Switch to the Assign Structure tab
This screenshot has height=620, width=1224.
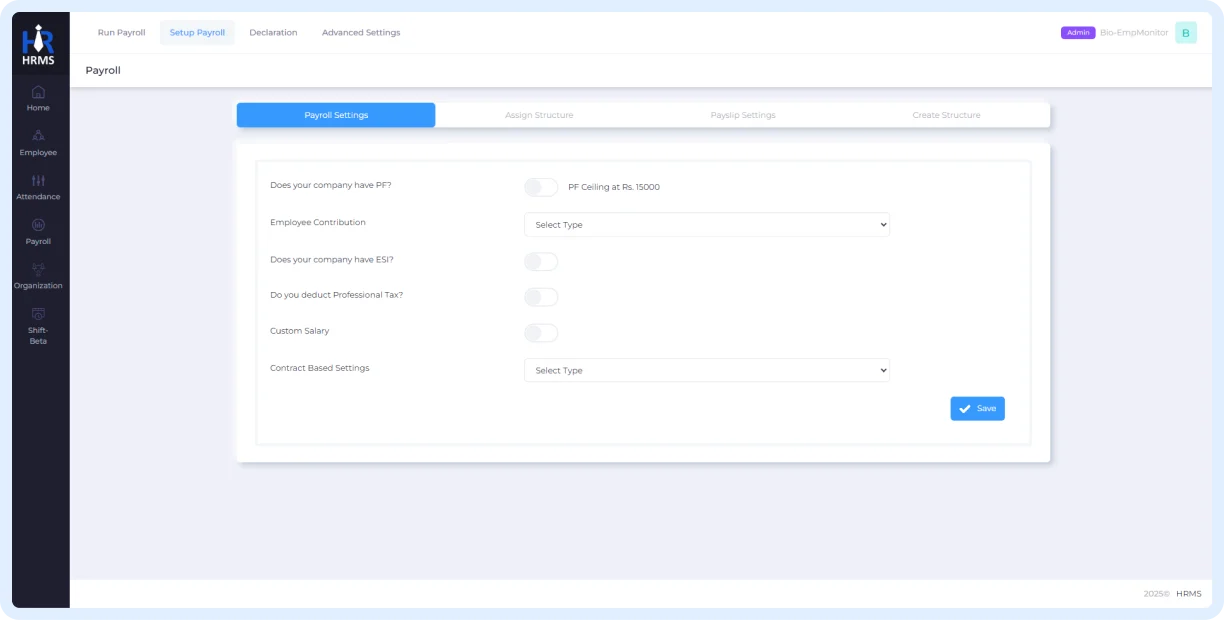[539, 115]
